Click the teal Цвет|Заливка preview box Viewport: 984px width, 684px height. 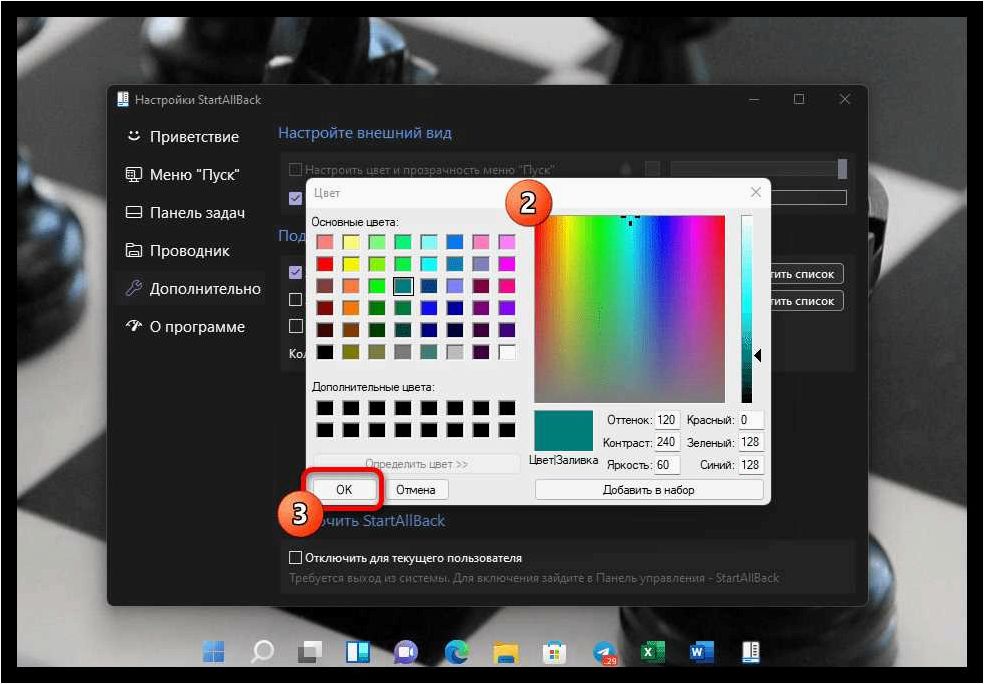click(564, 430)
